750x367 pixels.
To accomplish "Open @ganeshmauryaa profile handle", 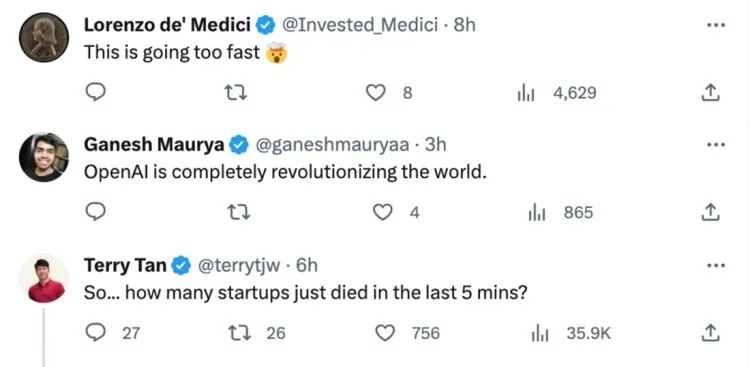I will click(x=332, y=144).
